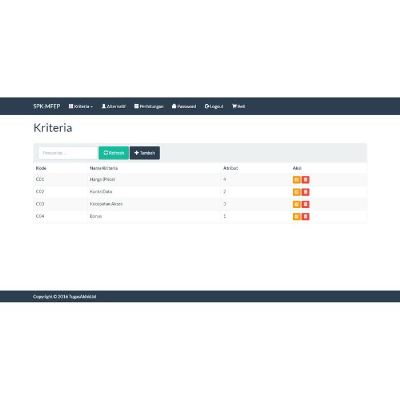400x400 pixels.
Task: Edit criteria C04 with orange icon
Action: [x=296, y=217]
